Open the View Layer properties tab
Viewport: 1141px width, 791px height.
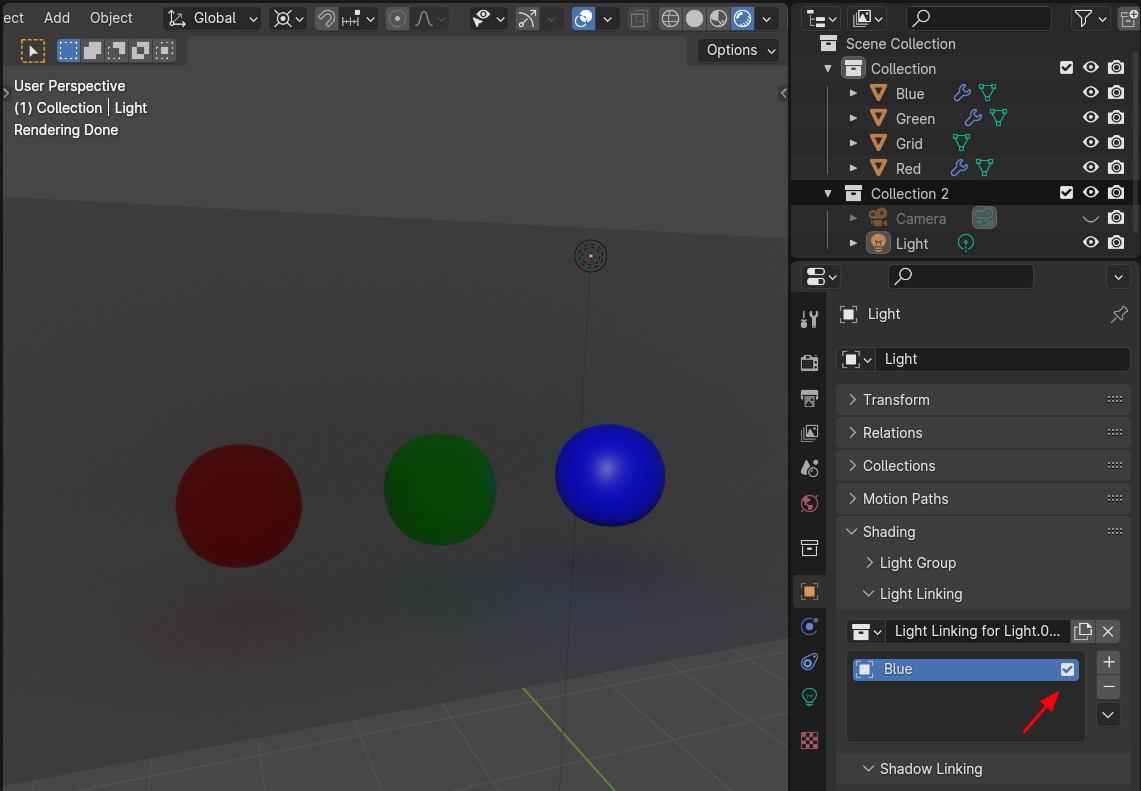click(x=809, y=433)
